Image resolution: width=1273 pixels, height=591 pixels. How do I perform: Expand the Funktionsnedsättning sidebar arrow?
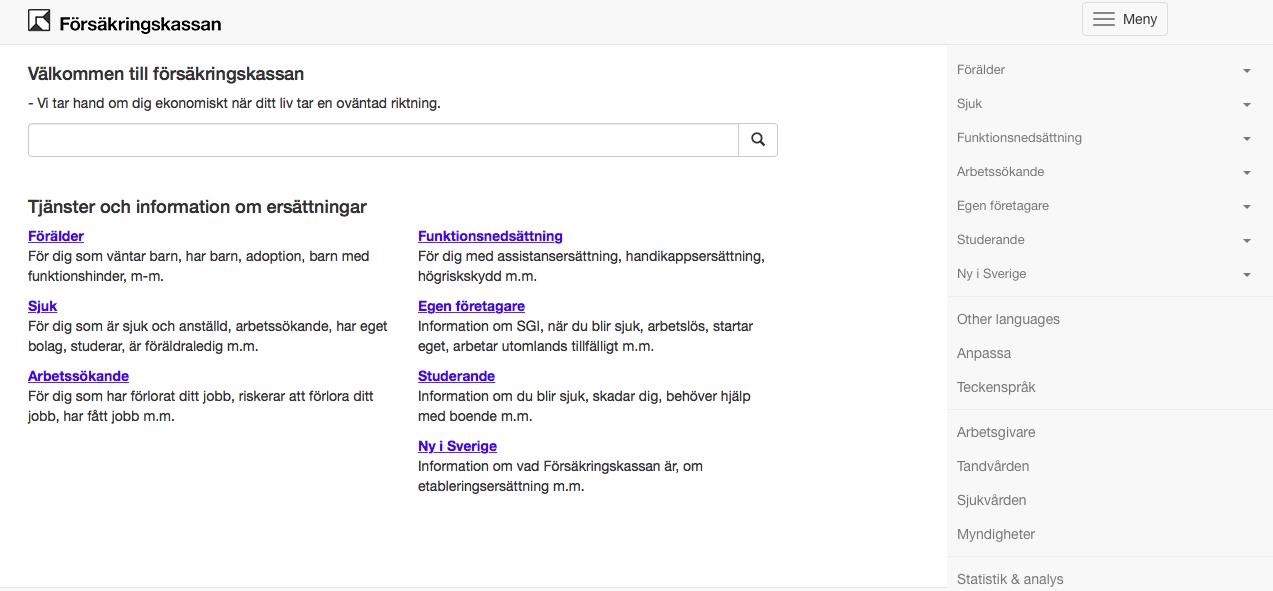click(x=1246, y=139)
